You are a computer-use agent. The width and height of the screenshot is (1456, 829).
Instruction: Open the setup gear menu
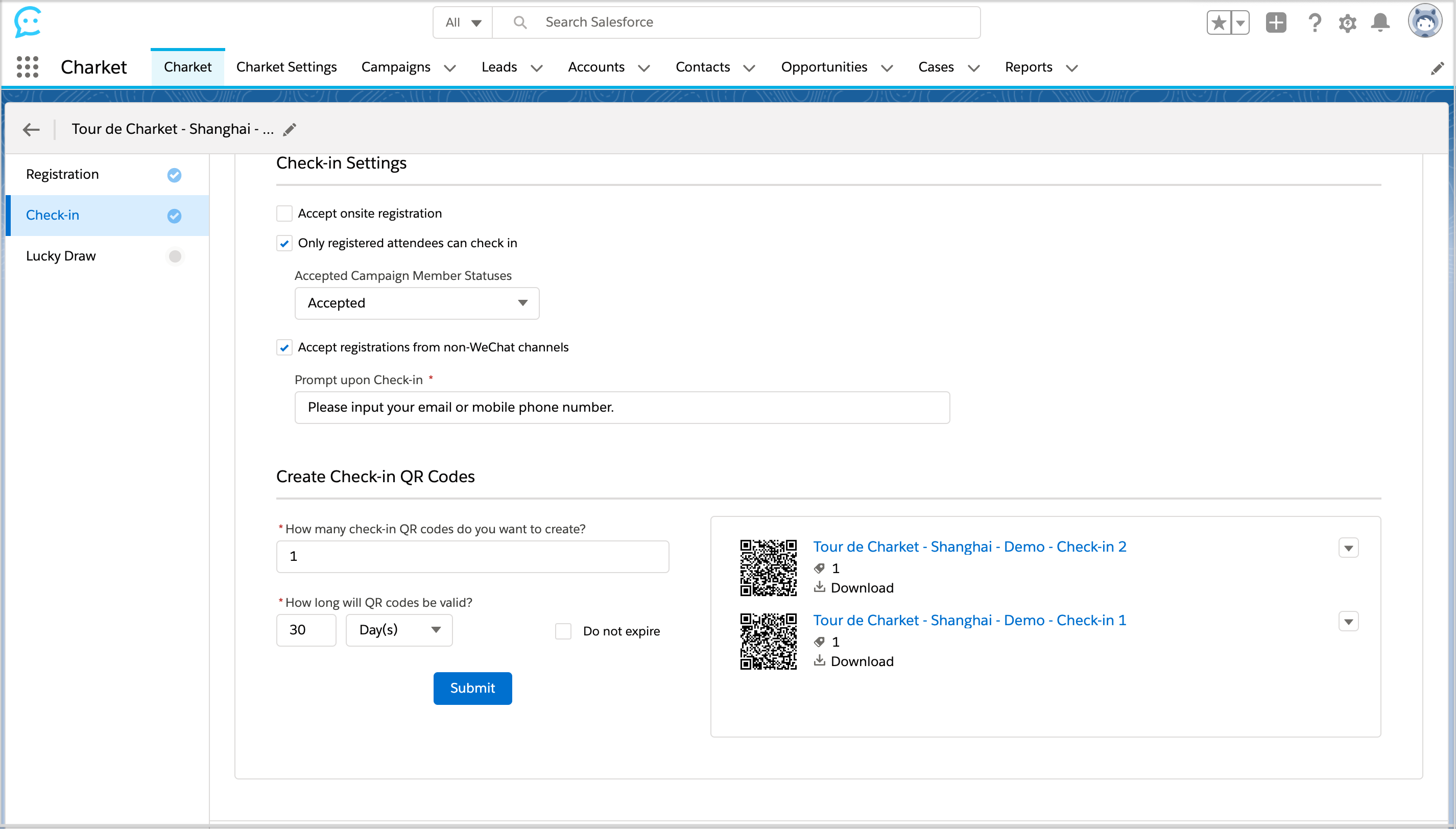[1347, 23]
